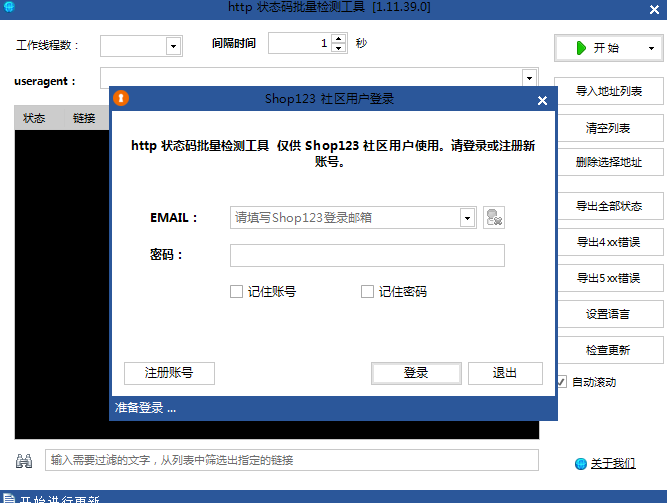Click the orange keyhole icon in login dialog
Image resolution: width=667 pixels, height=503 pixels.
121,98
